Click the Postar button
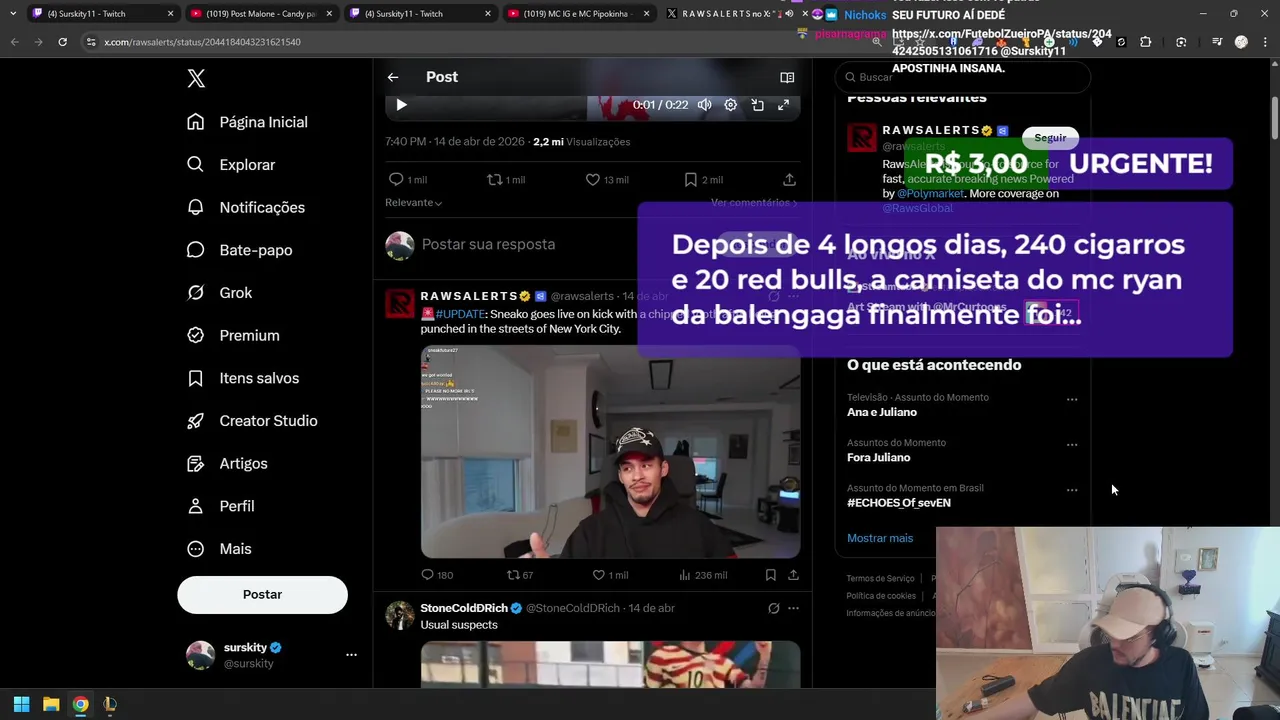Viewport: 1280px width, 720px height. pos(262,594)
